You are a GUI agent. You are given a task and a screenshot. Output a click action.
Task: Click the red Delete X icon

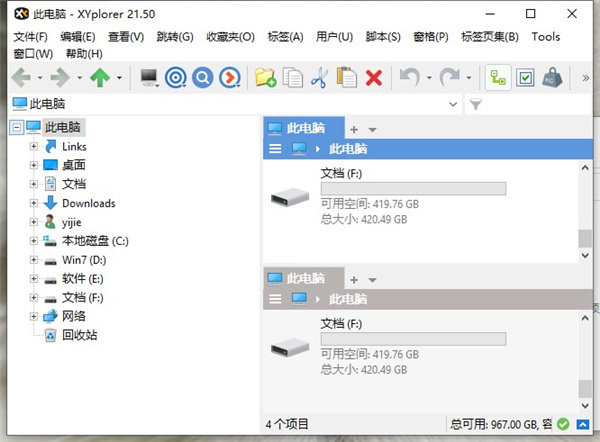point(374,78)
